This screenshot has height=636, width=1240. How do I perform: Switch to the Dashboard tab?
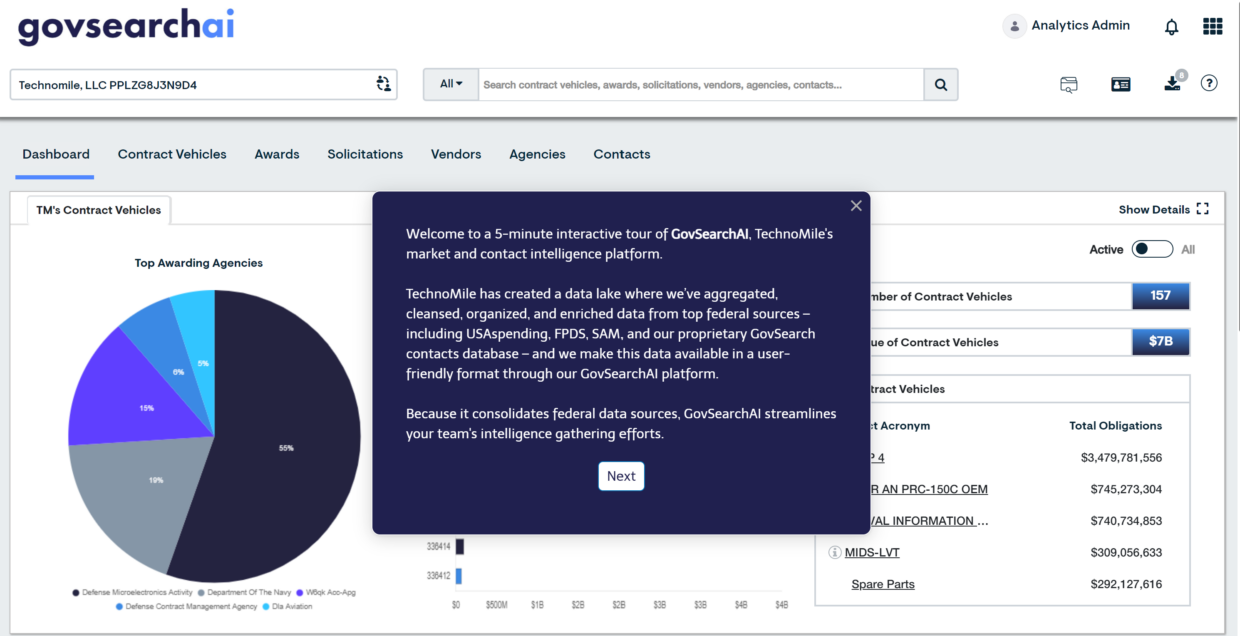56,154
